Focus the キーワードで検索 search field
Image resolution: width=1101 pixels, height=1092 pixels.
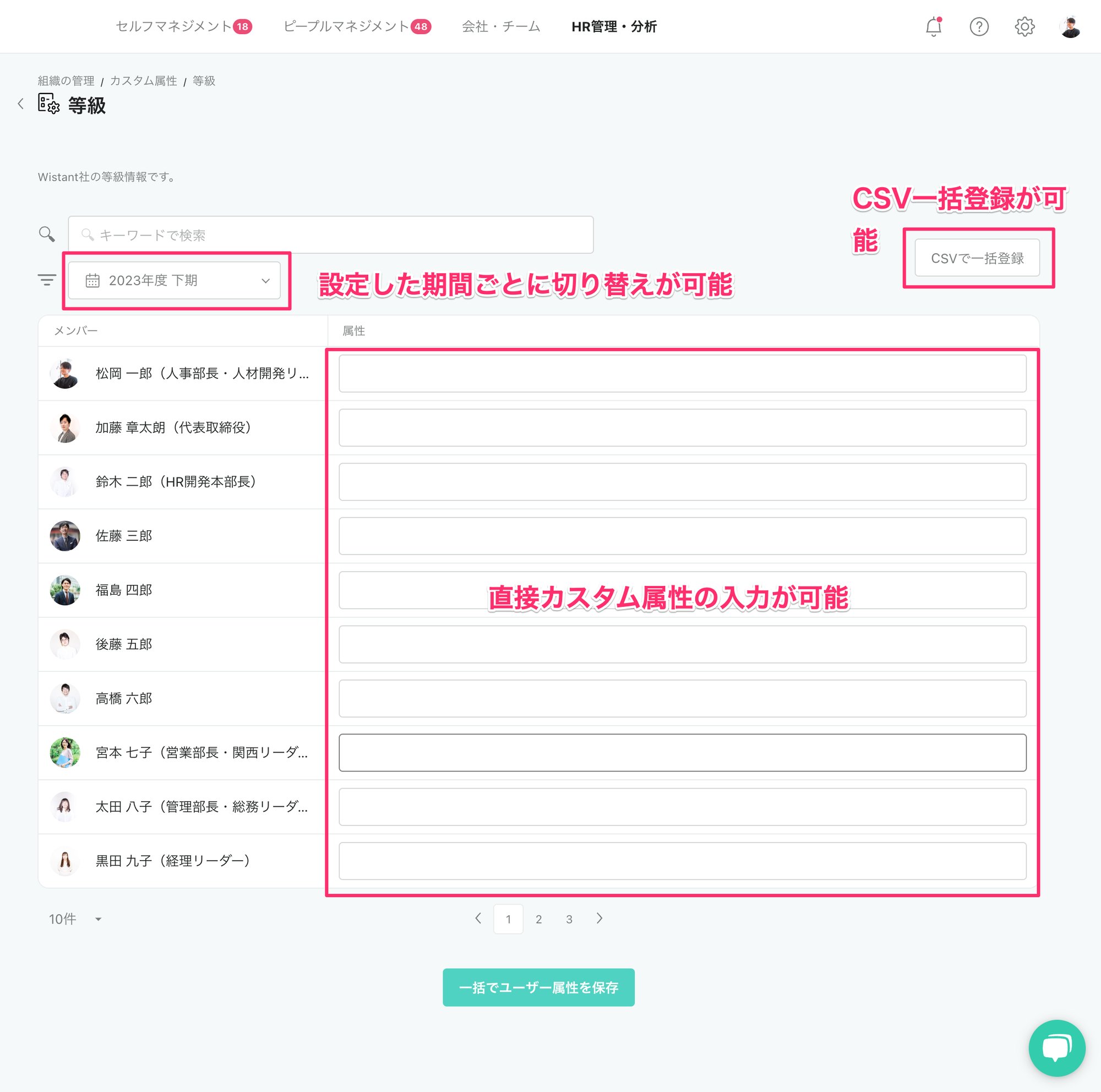point(330,235)
